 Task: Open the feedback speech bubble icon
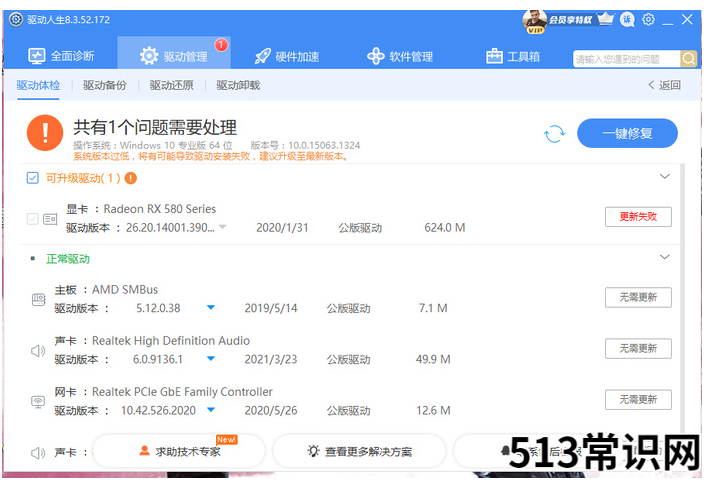627,19
